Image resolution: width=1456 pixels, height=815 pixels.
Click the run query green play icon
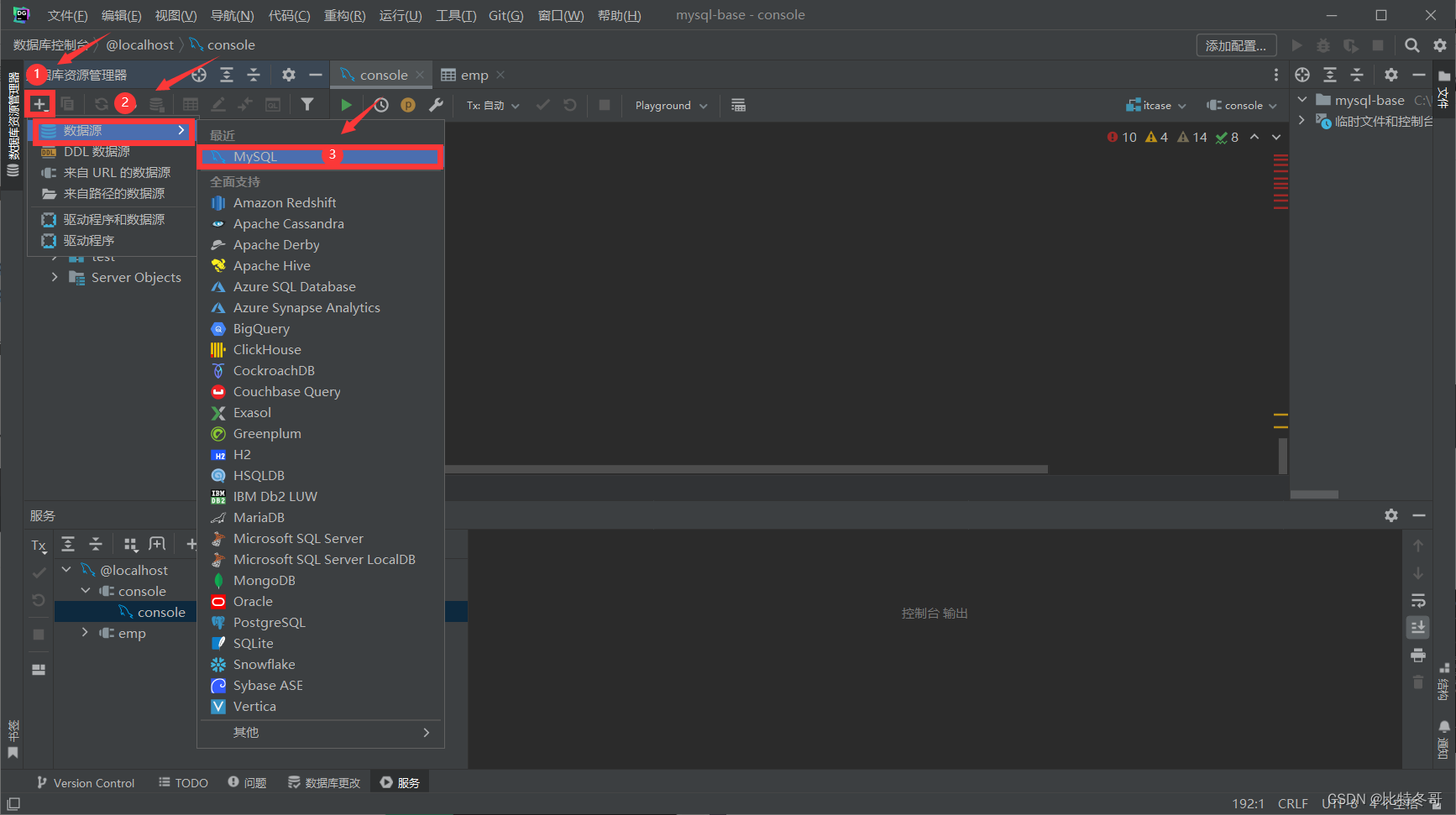coord(346,105)
